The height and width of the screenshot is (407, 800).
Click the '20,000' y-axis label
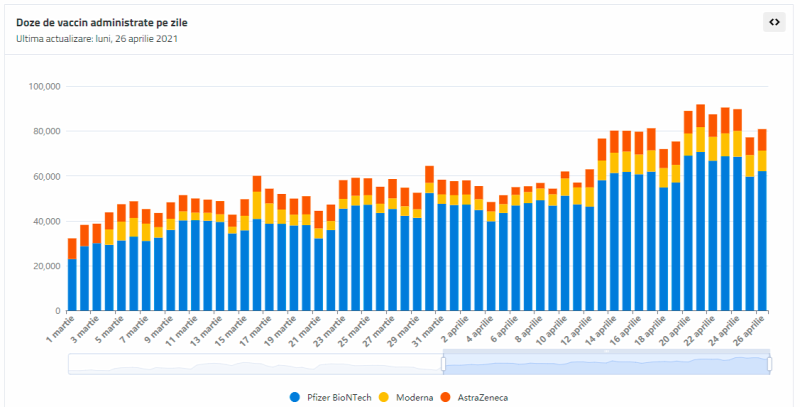pos(45,266)
